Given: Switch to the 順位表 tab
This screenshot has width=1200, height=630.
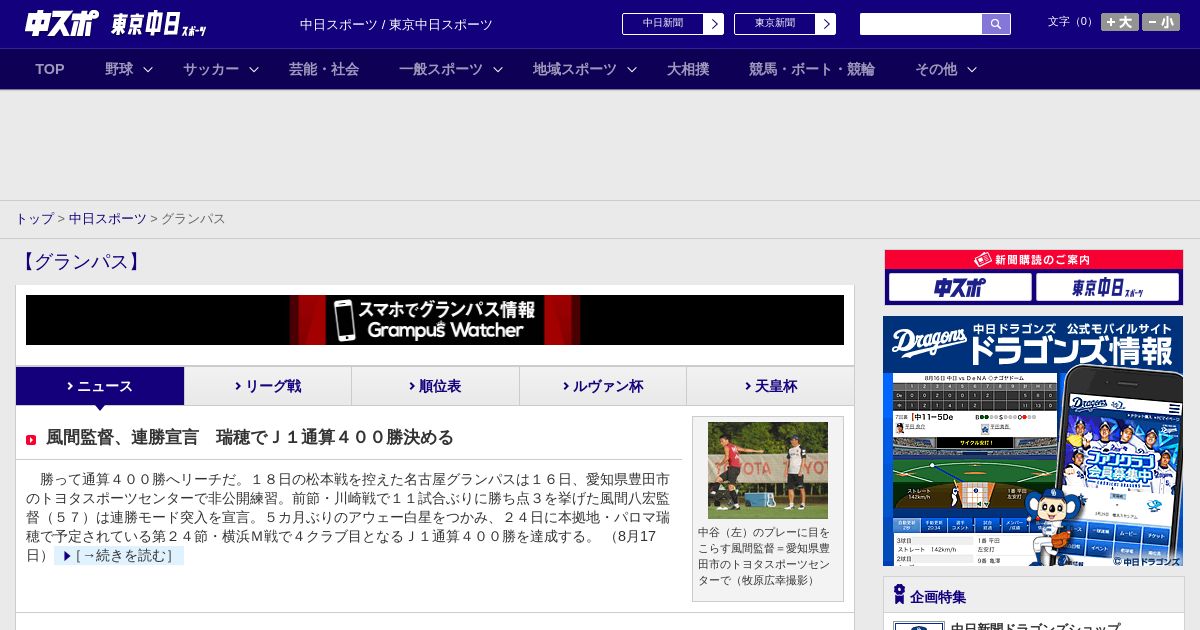Looking at the screenshot, I should pos(435,386).
